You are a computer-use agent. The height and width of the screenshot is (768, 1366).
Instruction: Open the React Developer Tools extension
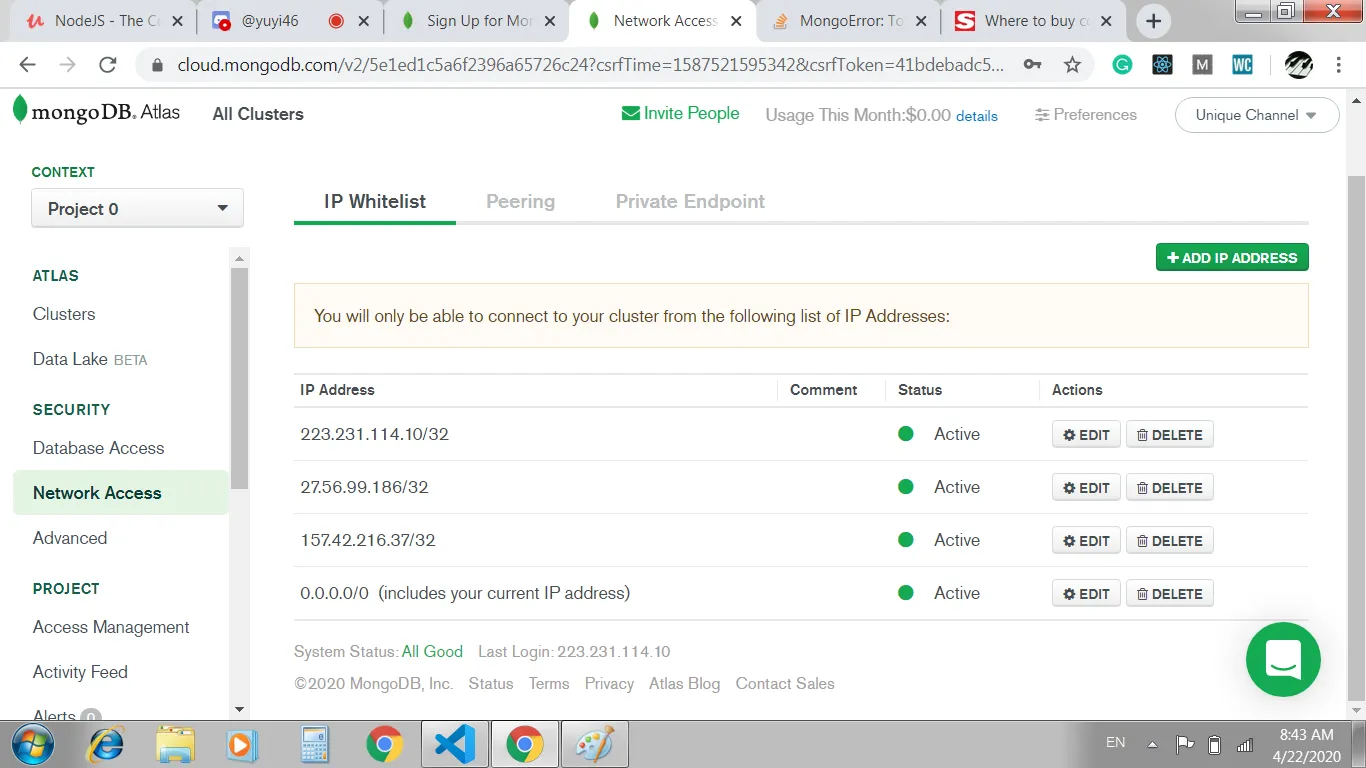click(1162, 65)
